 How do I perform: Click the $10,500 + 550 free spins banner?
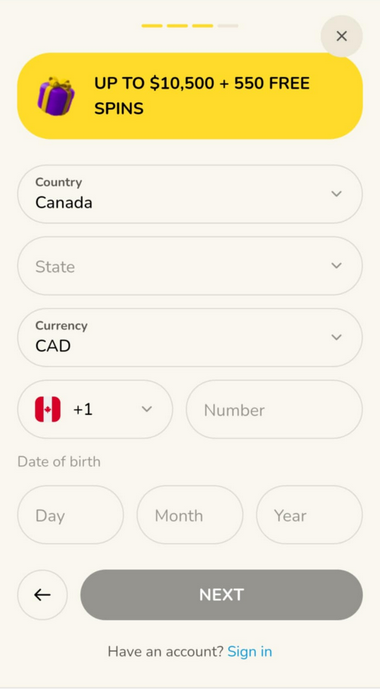[x=190, y=96]
